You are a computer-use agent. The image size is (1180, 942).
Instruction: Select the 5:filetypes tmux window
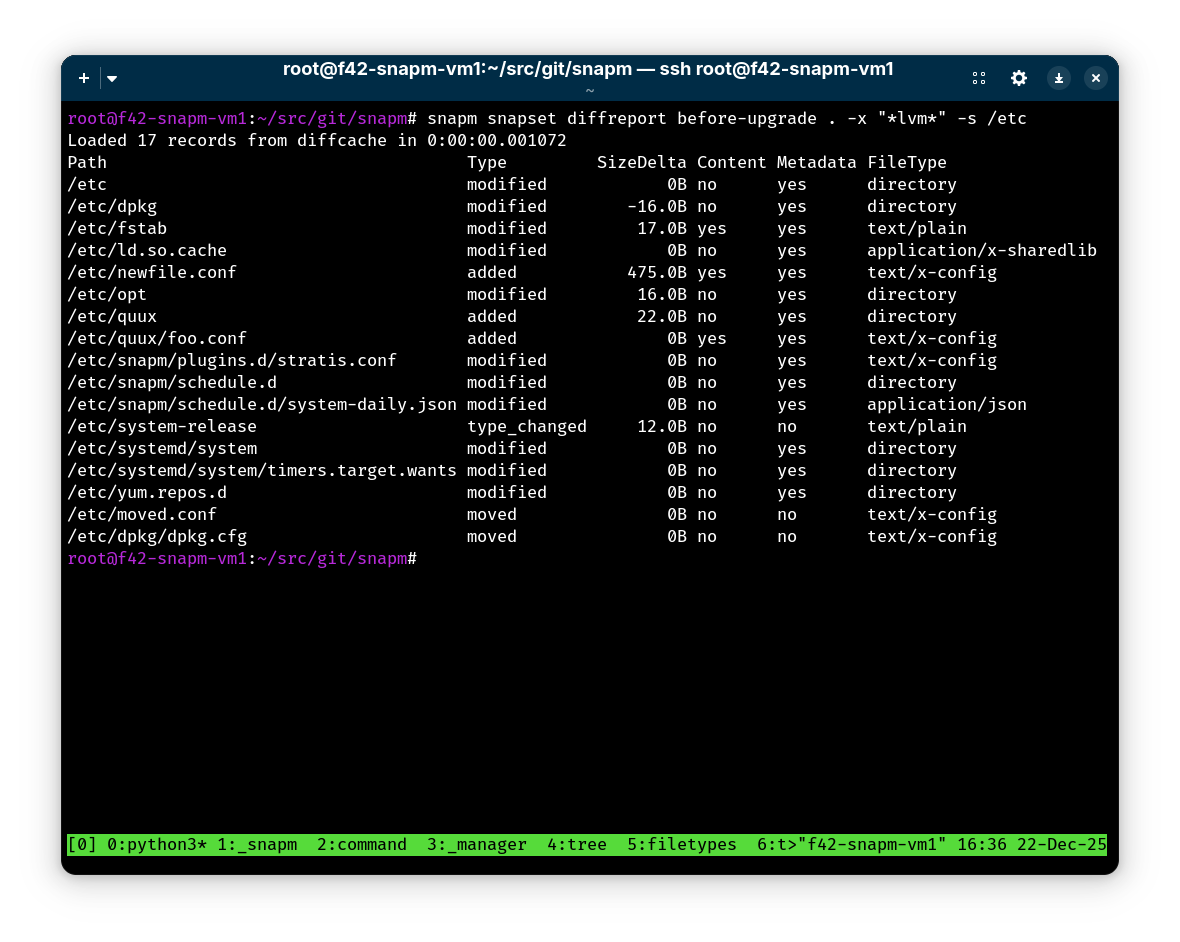[x=681, y=844]
